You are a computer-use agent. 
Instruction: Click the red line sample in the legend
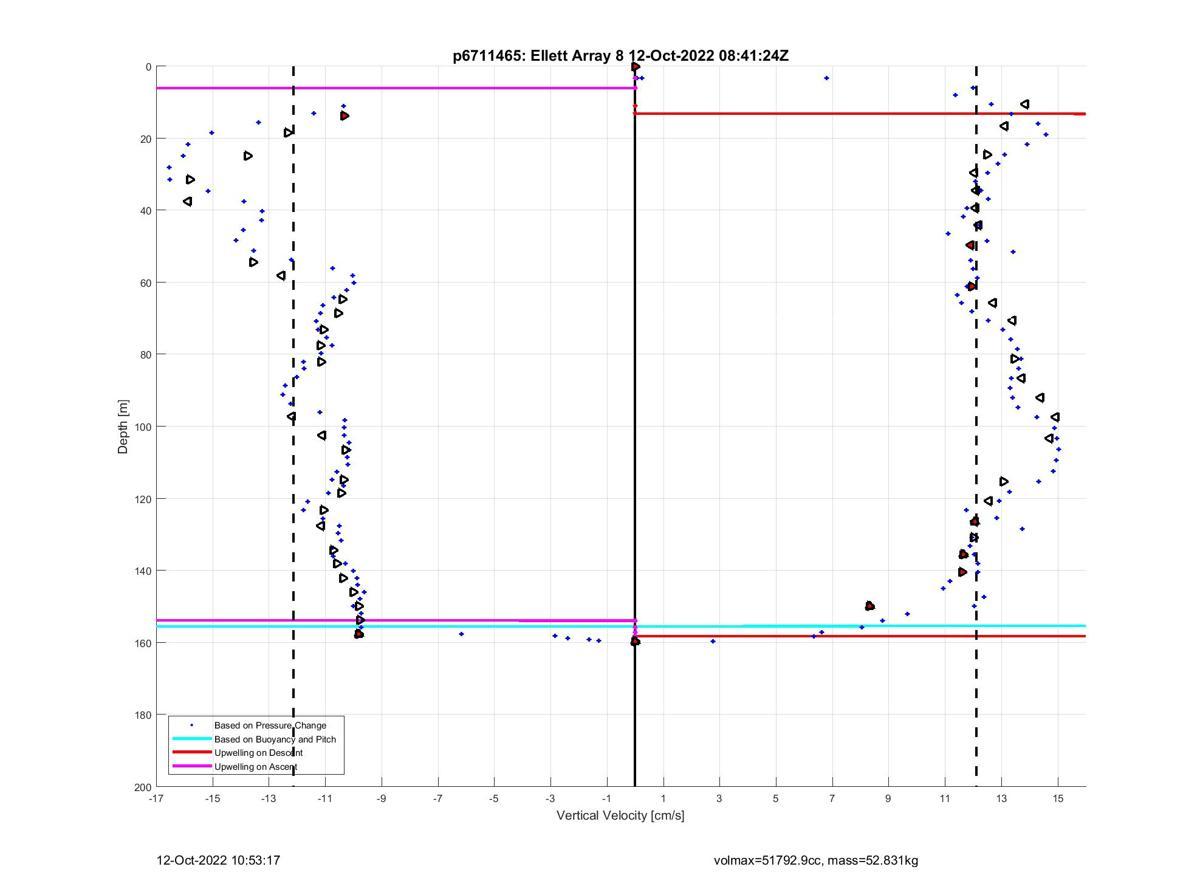click(191, 753)
